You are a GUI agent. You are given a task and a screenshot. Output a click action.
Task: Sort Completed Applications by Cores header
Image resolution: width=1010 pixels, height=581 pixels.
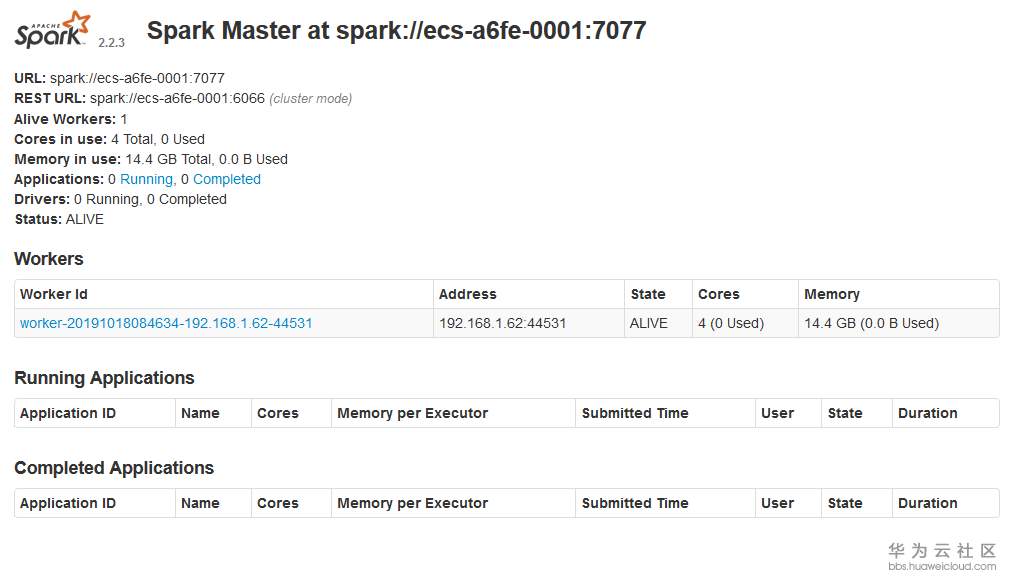click(x=278, y=503)
